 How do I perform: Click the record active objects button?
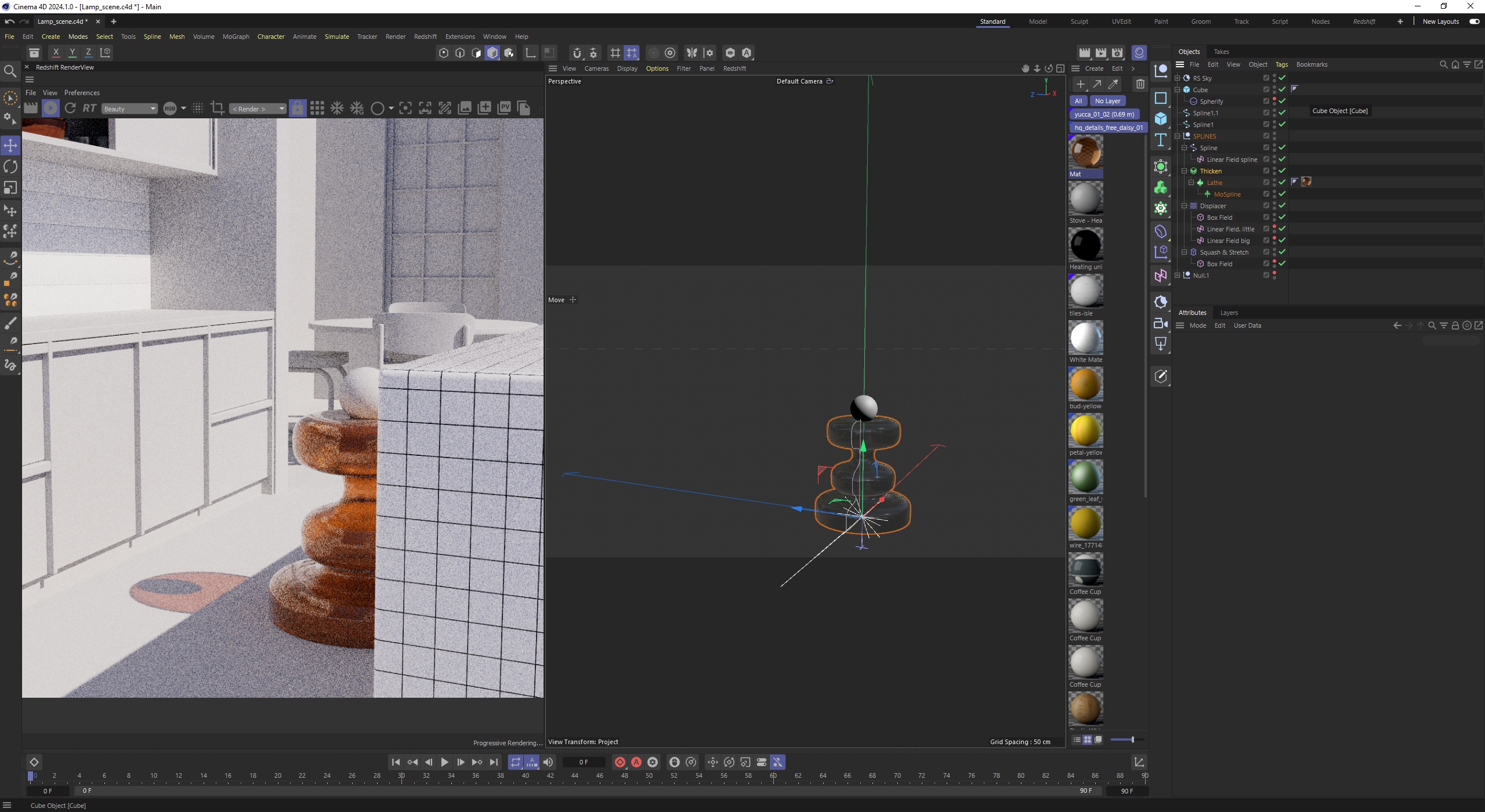click(x=620, y=762)
